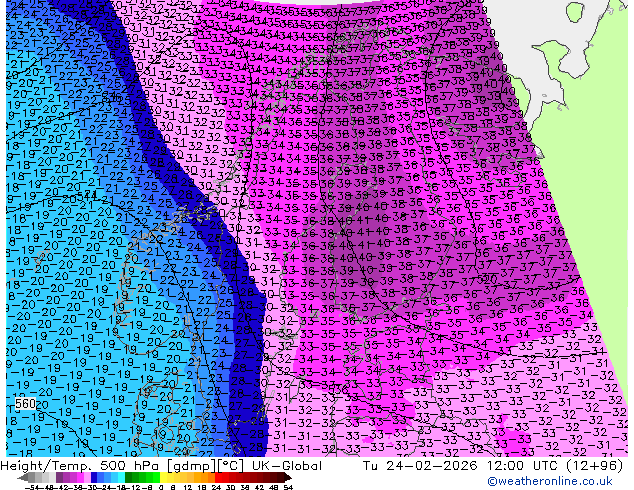Image resolution: width=634 pixels, height=490 pixels.
Task: Click the dark brown right arrow end of legend
Action: coord(288,477)
